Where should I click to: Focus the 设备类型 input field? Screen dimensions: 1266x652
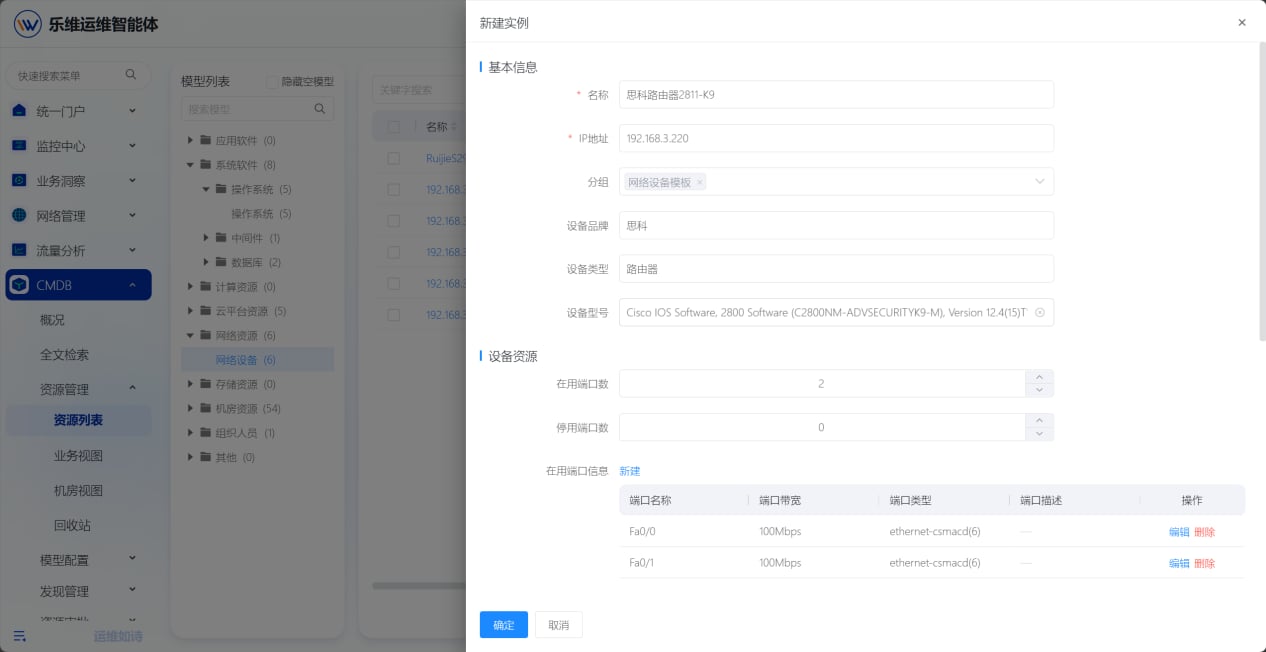tap(836, 269)
